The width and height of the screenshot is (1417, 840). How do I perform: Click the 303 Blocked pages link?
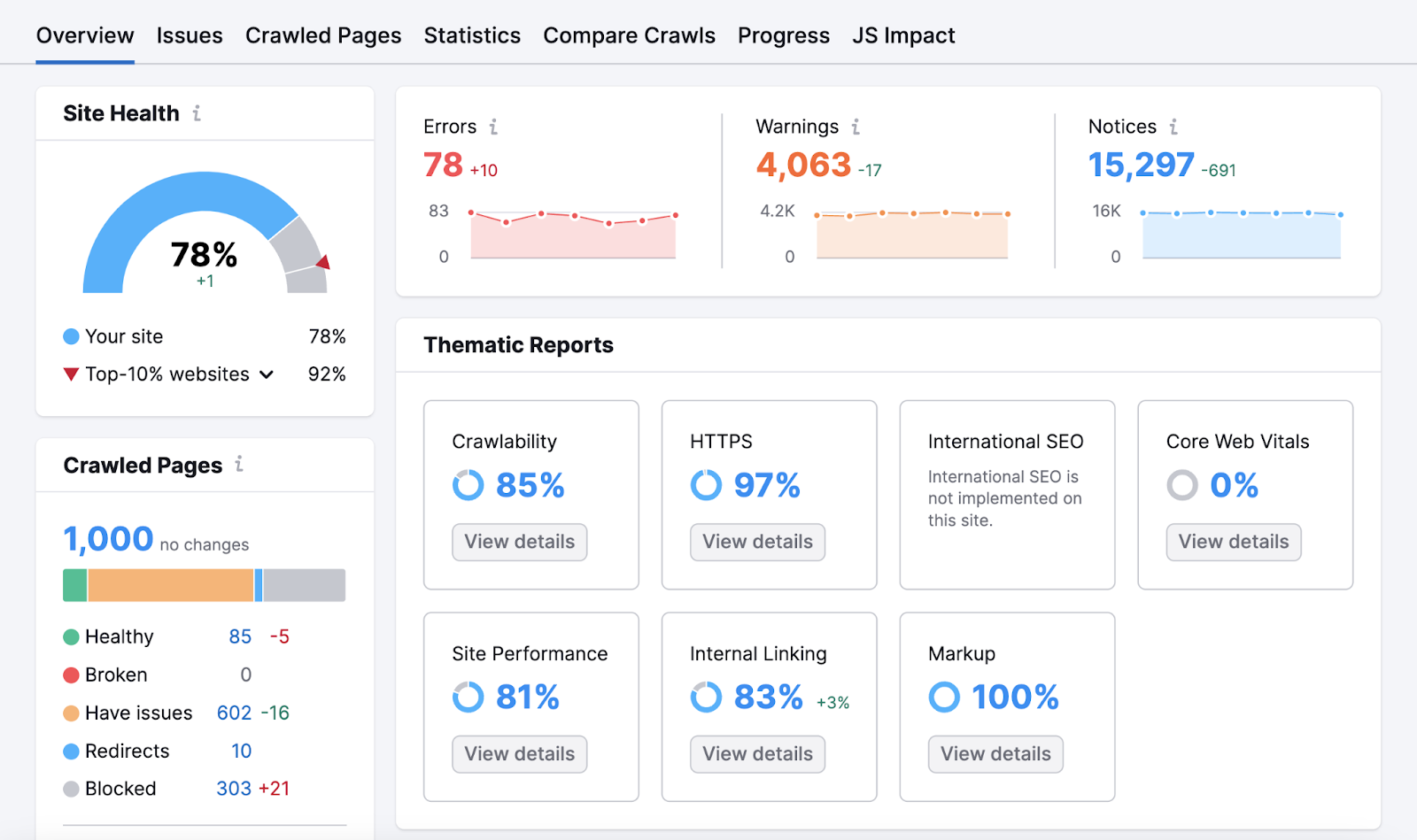click(232, 788)
